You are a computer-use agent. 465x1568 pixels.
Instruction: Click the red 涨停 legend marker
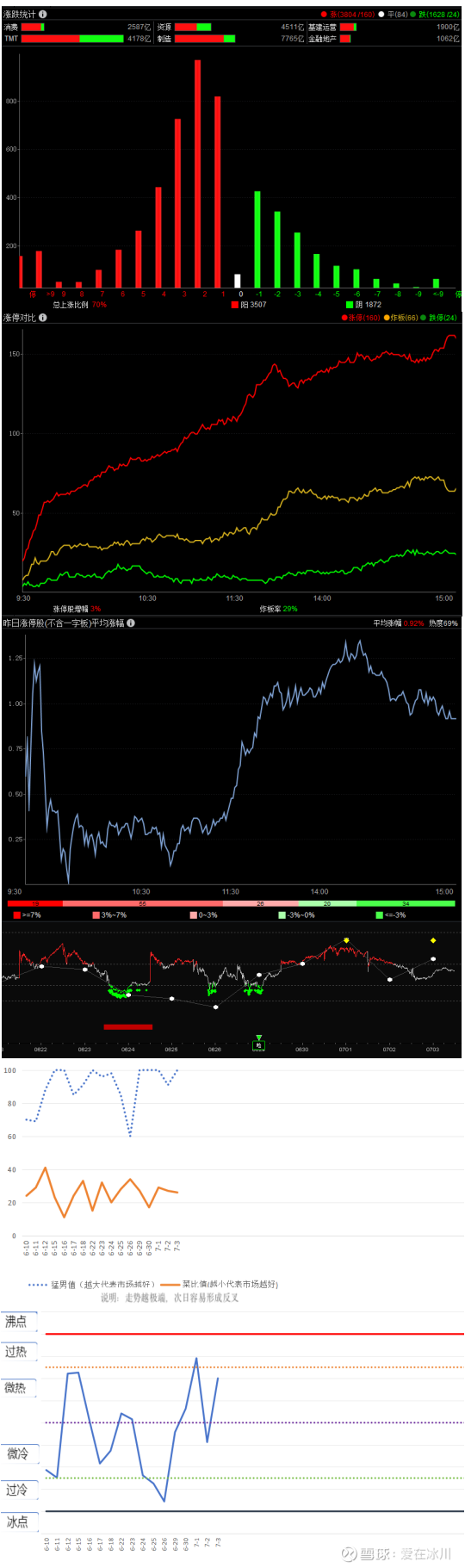tap(344, 318)
